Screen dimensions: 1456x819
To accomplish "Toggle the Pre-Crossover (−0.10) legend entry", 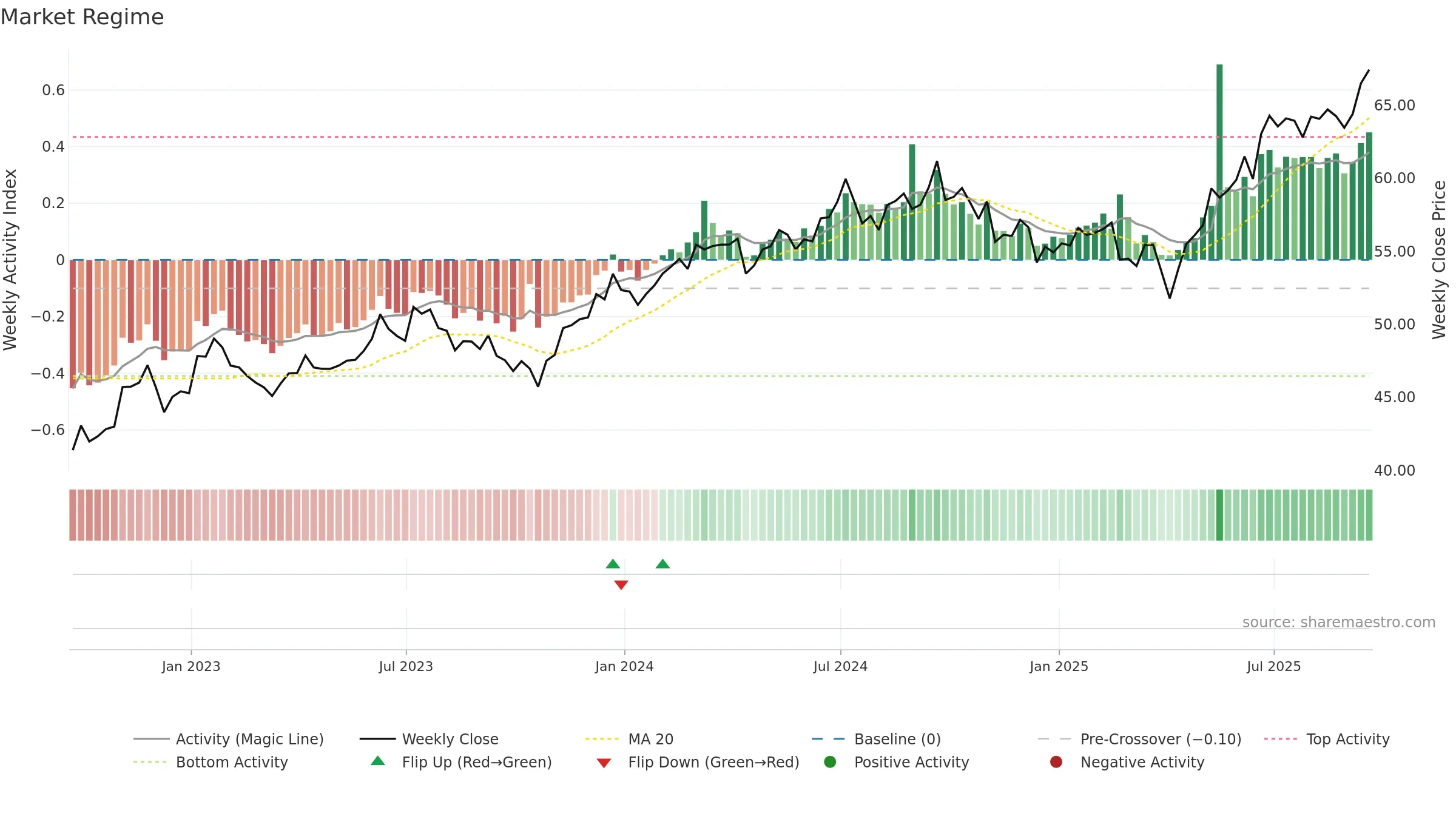I will [x=1140, y=739].
